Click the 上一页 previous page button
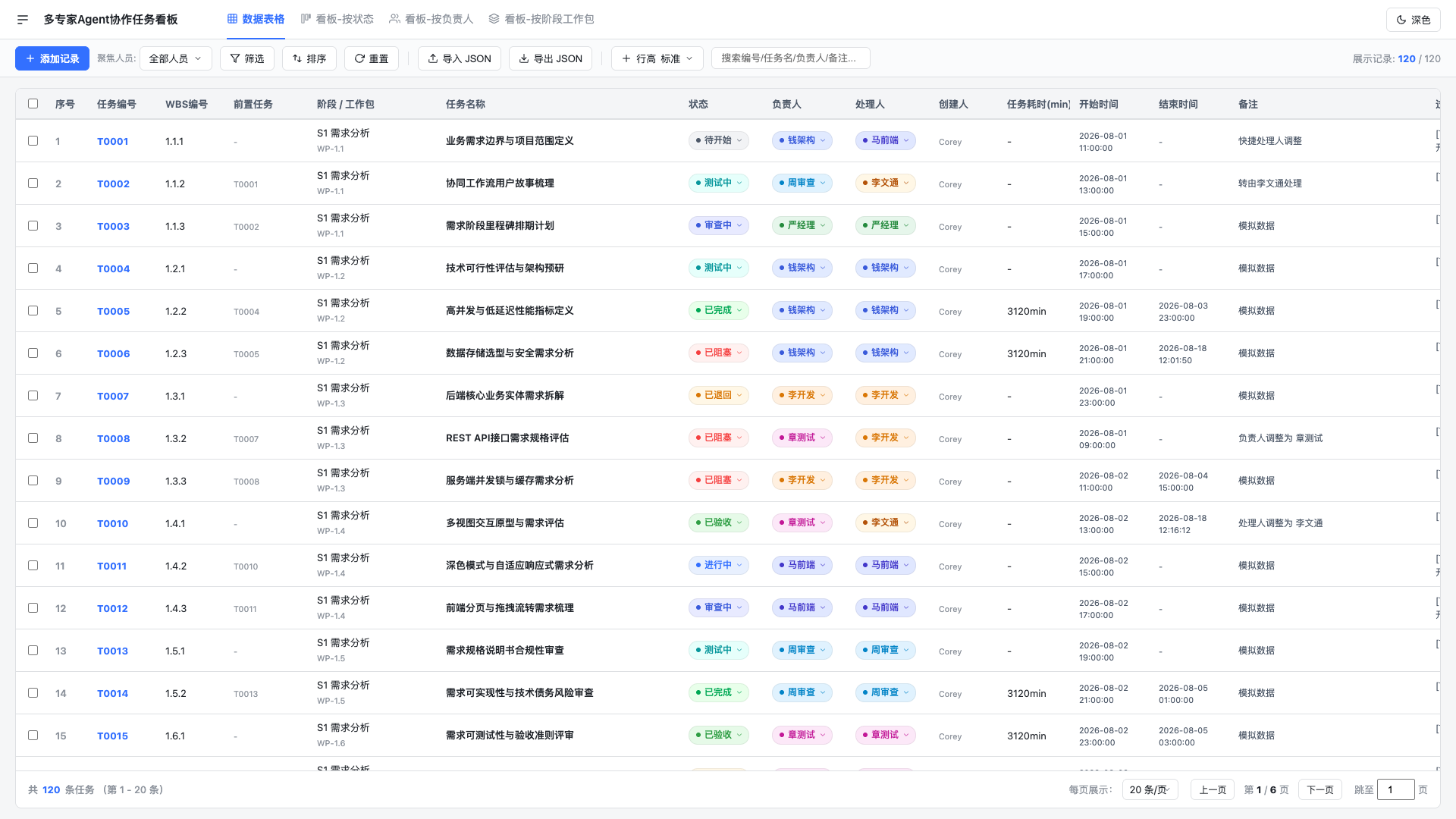This screenshot has height=819, width=1456. point(1213,789)
